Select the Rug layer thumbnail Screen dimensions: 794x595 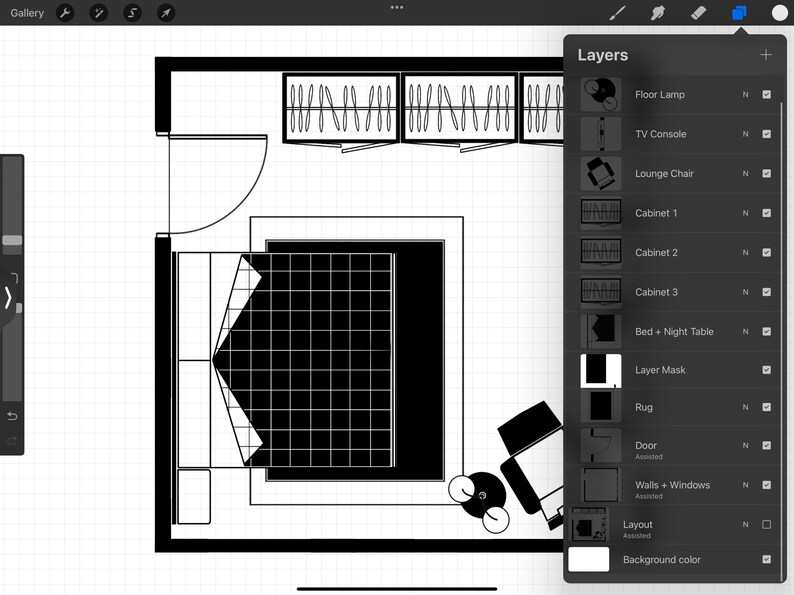pos(601,407)
